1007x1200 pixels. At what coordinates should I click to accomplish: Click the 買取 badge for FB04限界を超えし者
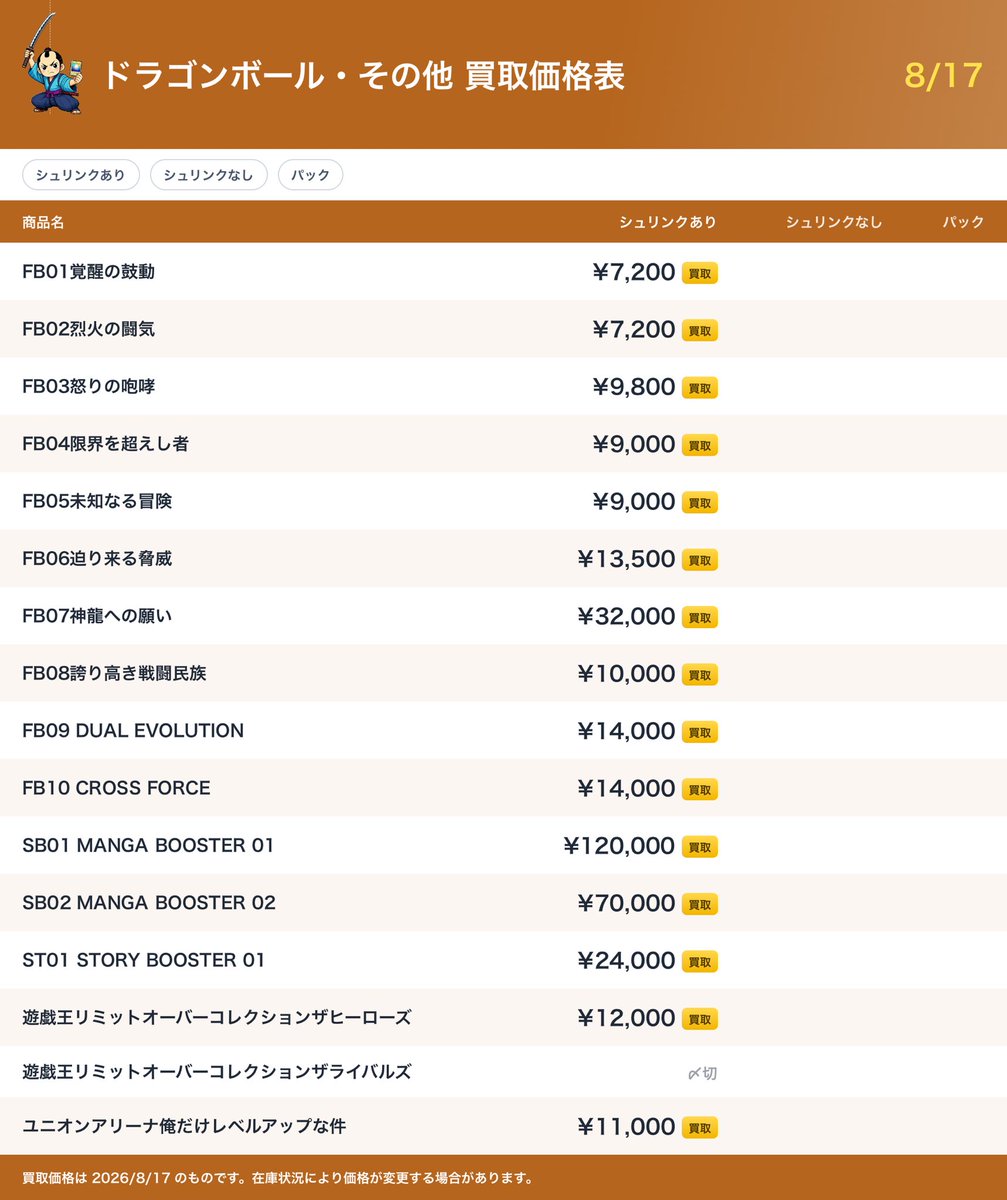pos(700,445)
